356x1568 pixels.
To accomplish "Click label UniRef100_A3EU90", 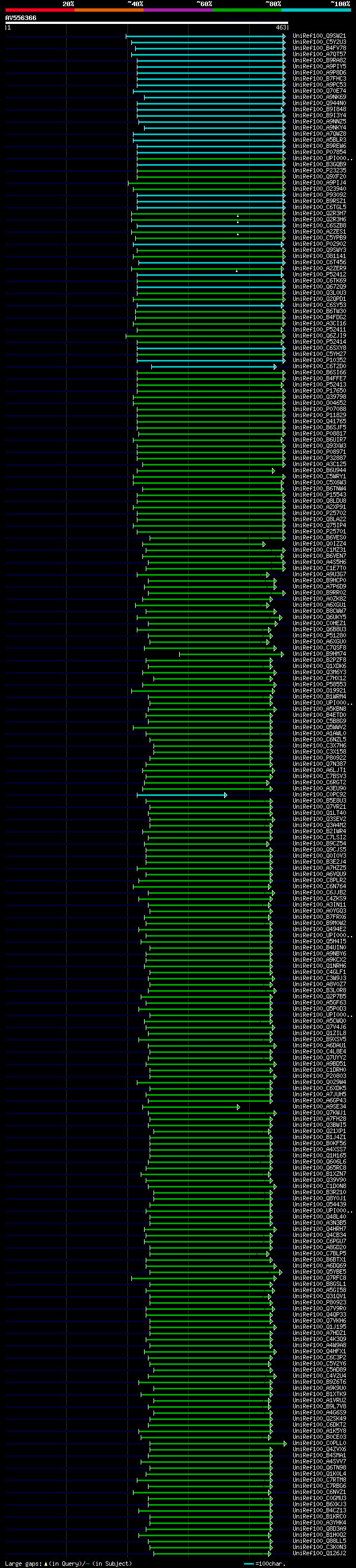I will pyautogui.click(x=319, y=788).
